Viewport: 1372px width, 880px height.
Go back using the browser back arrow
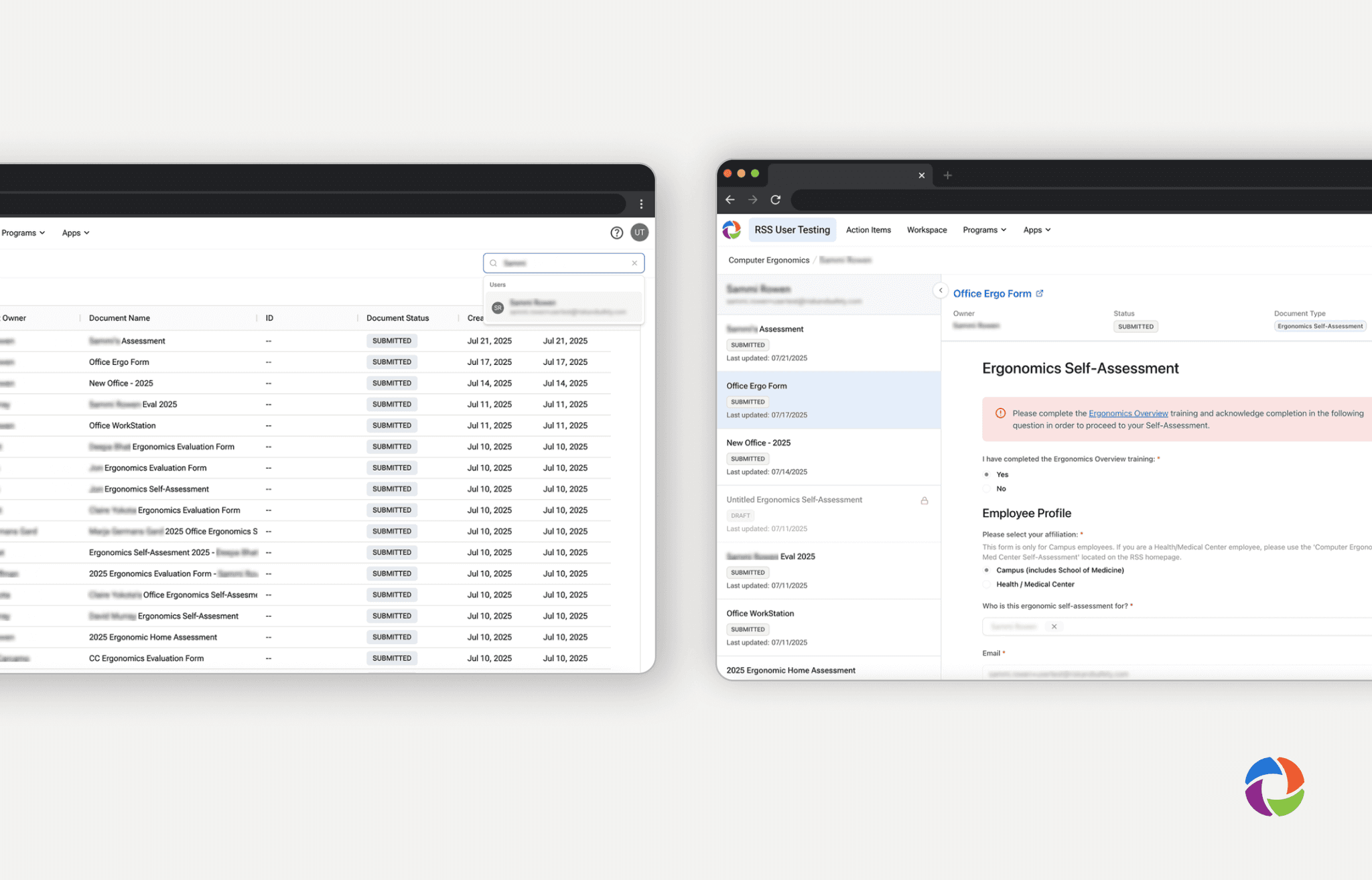point(730,200)
